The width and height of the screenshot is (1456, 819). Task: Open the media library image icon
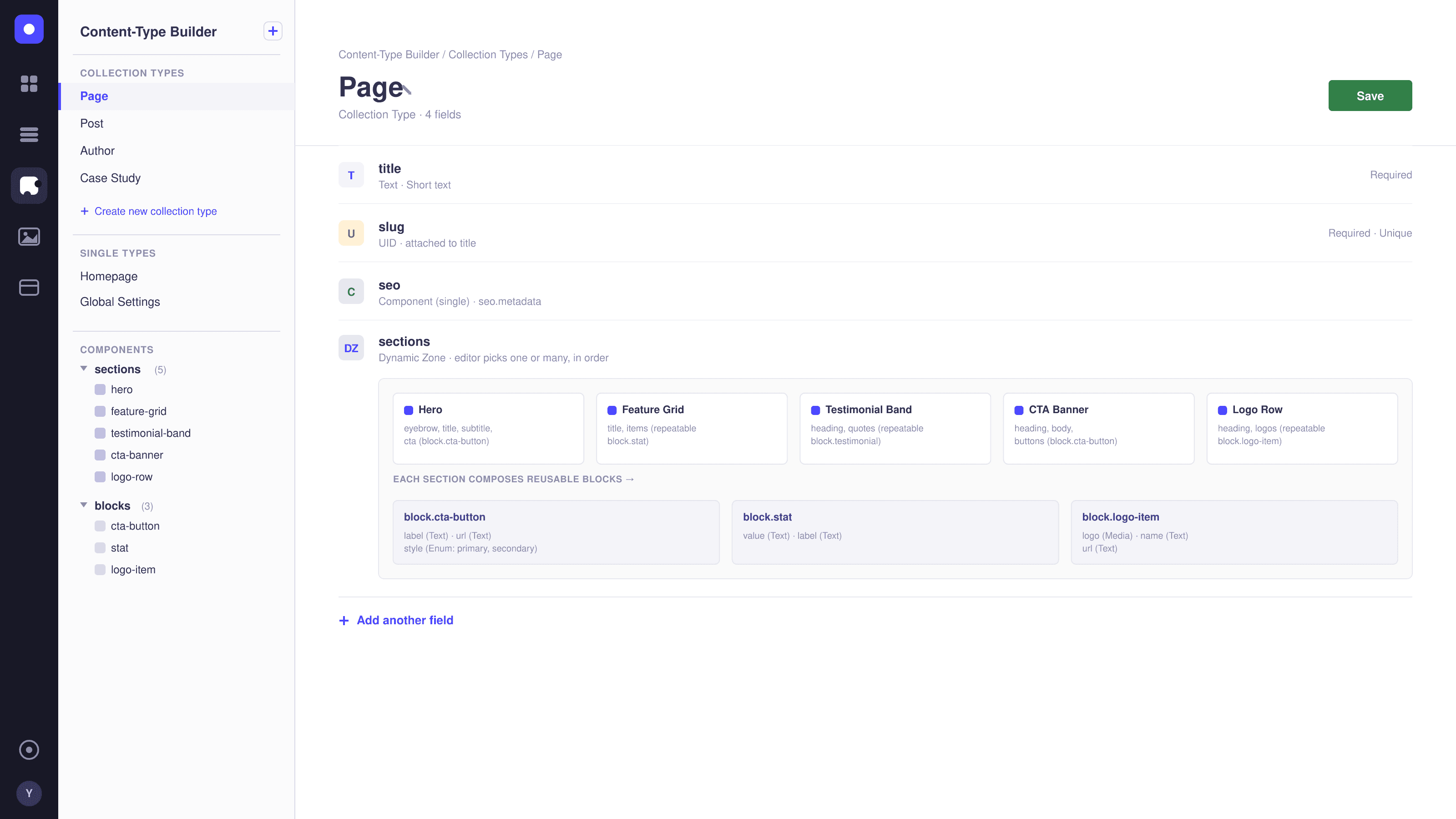point(29,236)
